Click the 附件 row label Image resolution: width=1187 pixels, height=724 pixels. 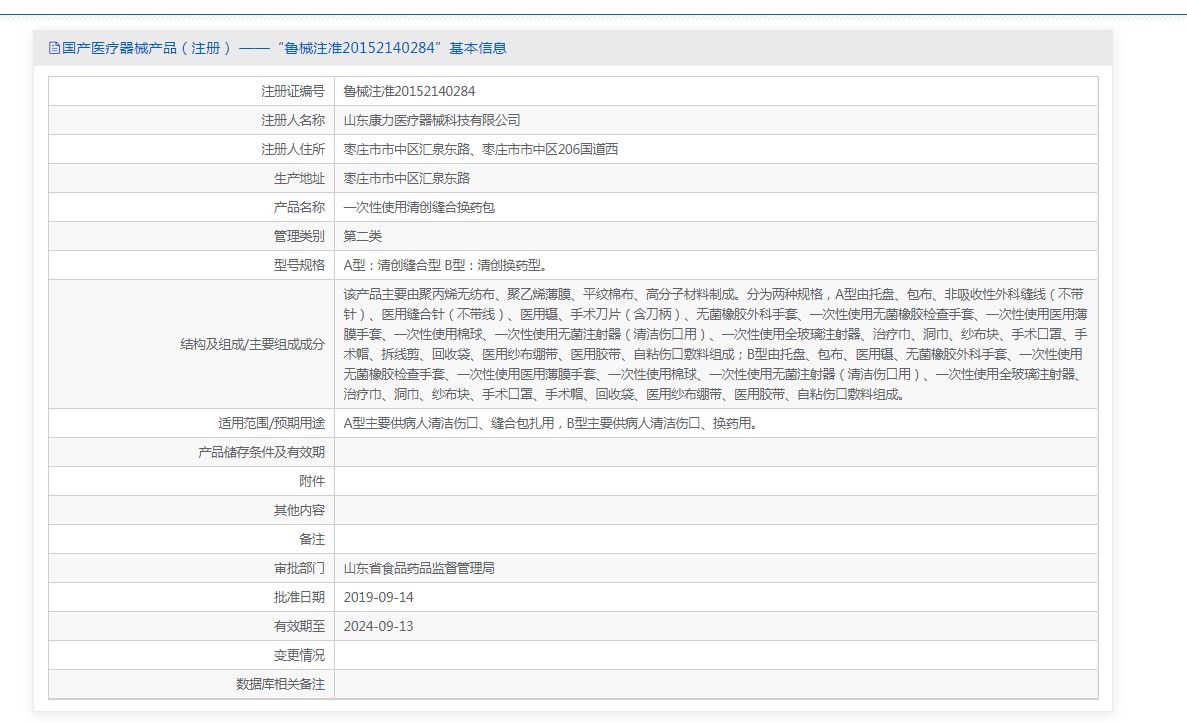tap(312, 481)
